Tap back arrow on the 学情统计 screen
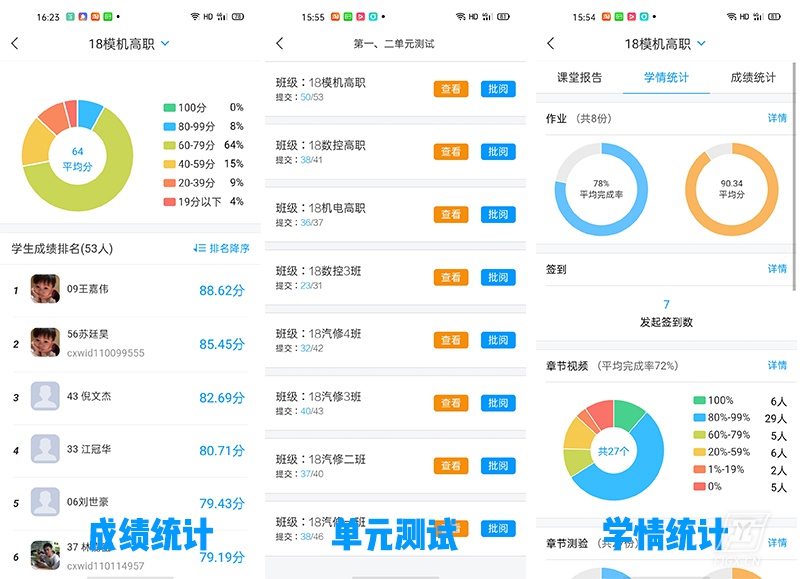The image size is (800, 579). (551, 44)
